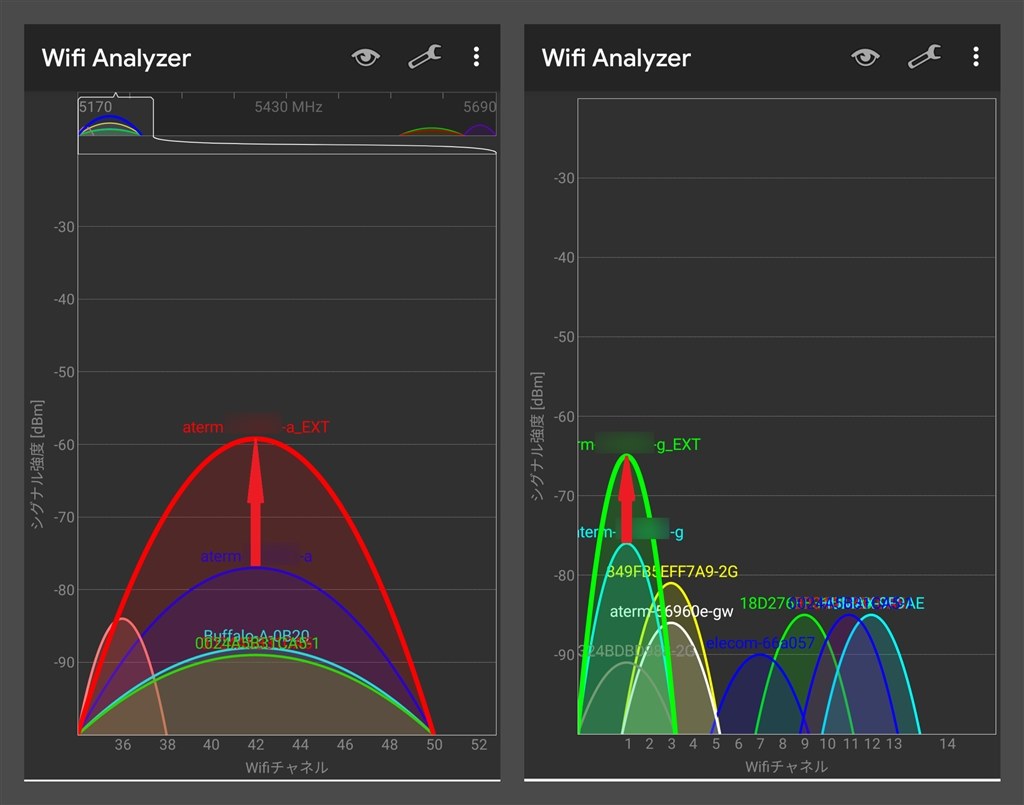Select the cyan aterm -g network label

(631, 532)
